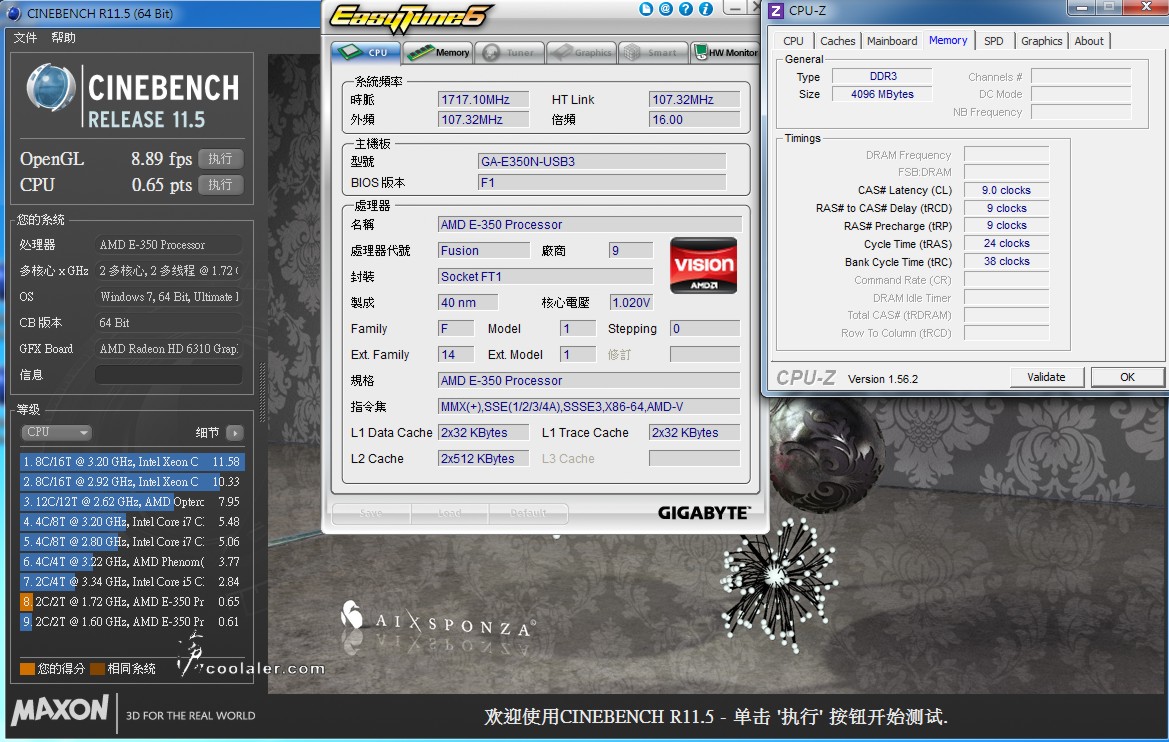Click the Load button in EasyTune6
Screen dimensions: 1169x742
450,514
